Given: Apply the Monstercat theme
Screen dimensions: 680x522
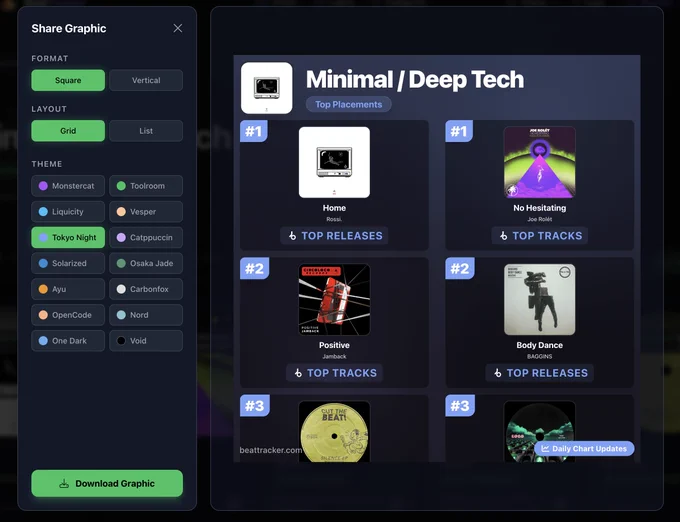Looking at the screenshot, I should (x=68, y=186).
